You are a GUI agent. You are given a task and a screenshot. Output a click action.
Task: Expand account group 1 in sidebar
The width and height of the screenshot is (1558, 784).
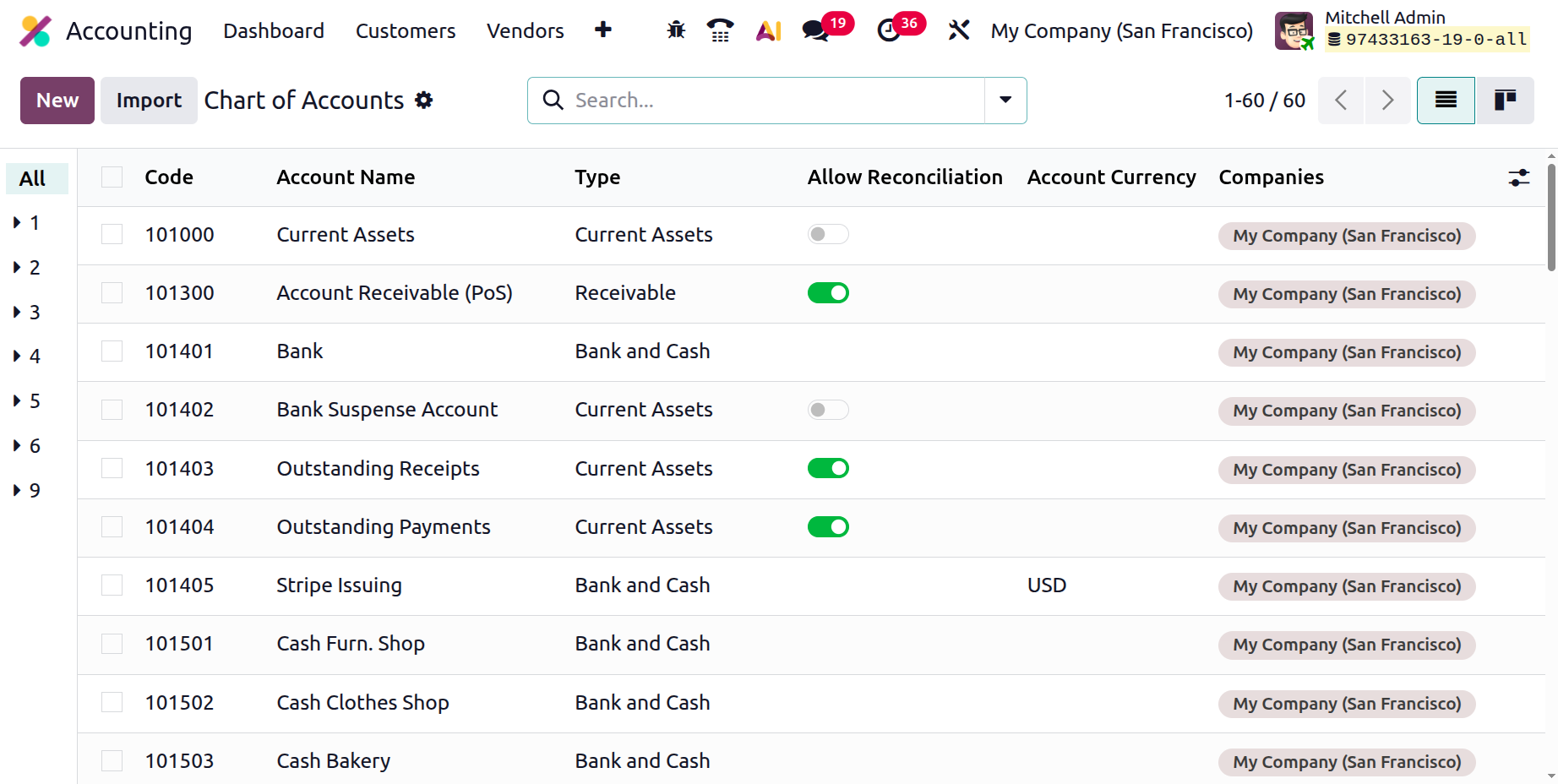pyautogui.click(x=26, y=223)
